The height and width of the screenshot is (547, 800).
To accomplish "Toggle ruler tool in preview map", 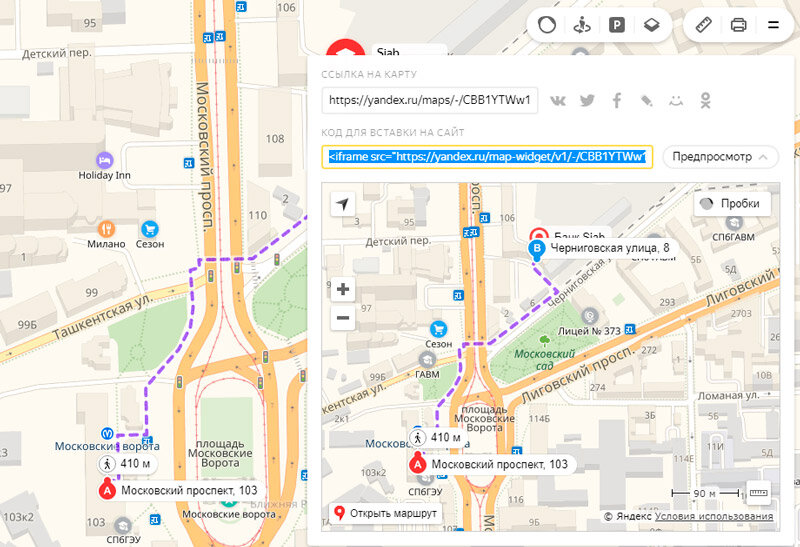I will pos(758,493).
